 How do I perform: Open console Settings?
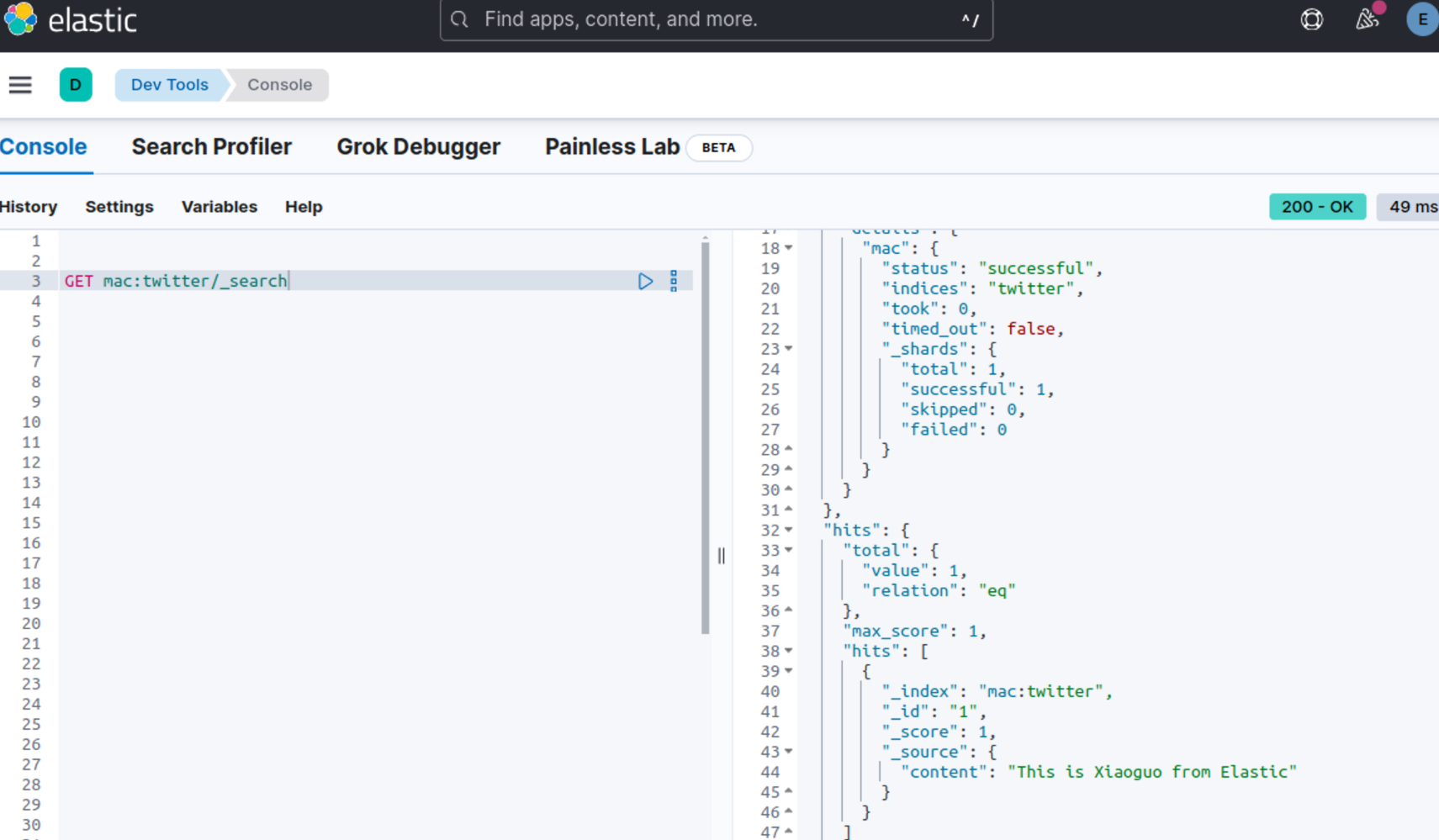119,207
